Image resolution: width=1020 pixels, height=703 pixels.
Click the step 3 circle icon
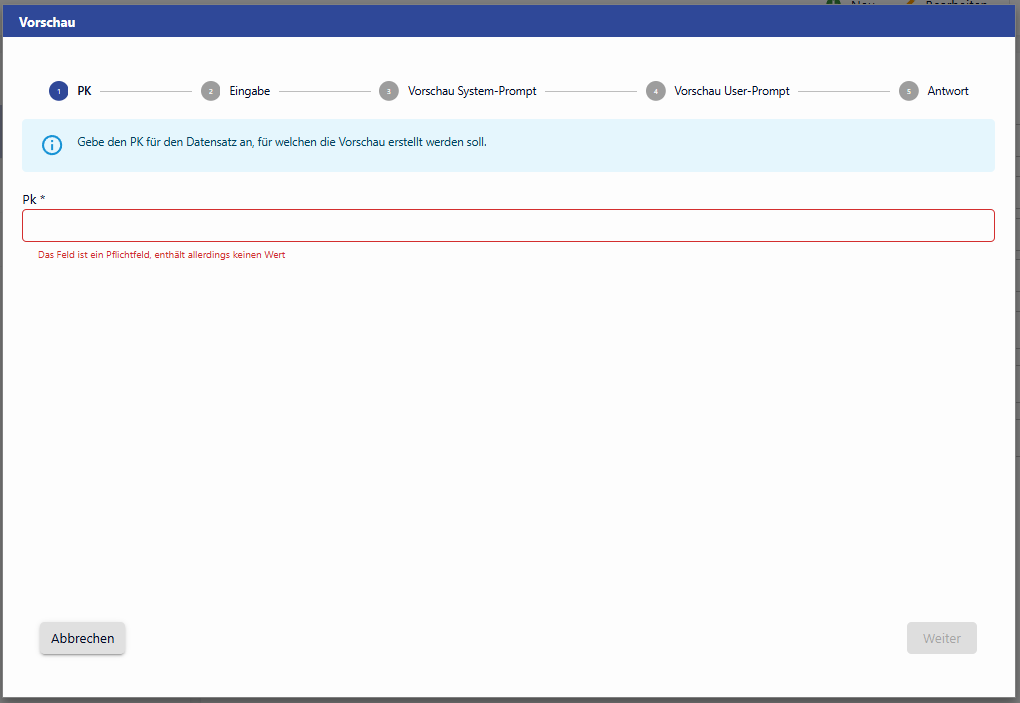tap(389, 91)
